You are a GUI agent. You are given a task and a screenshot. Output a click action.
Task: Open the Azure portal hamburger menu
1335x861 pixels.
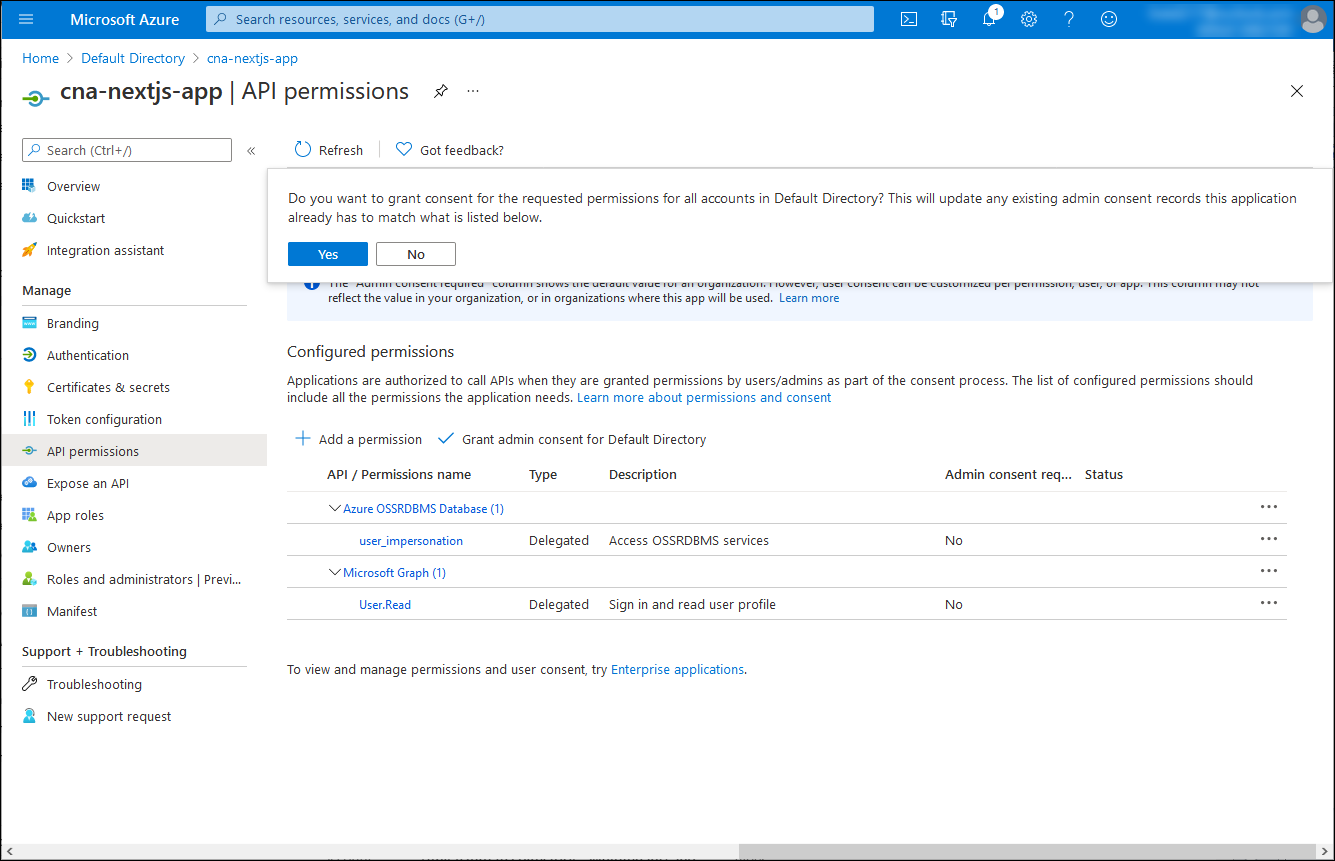pos(26,19)
